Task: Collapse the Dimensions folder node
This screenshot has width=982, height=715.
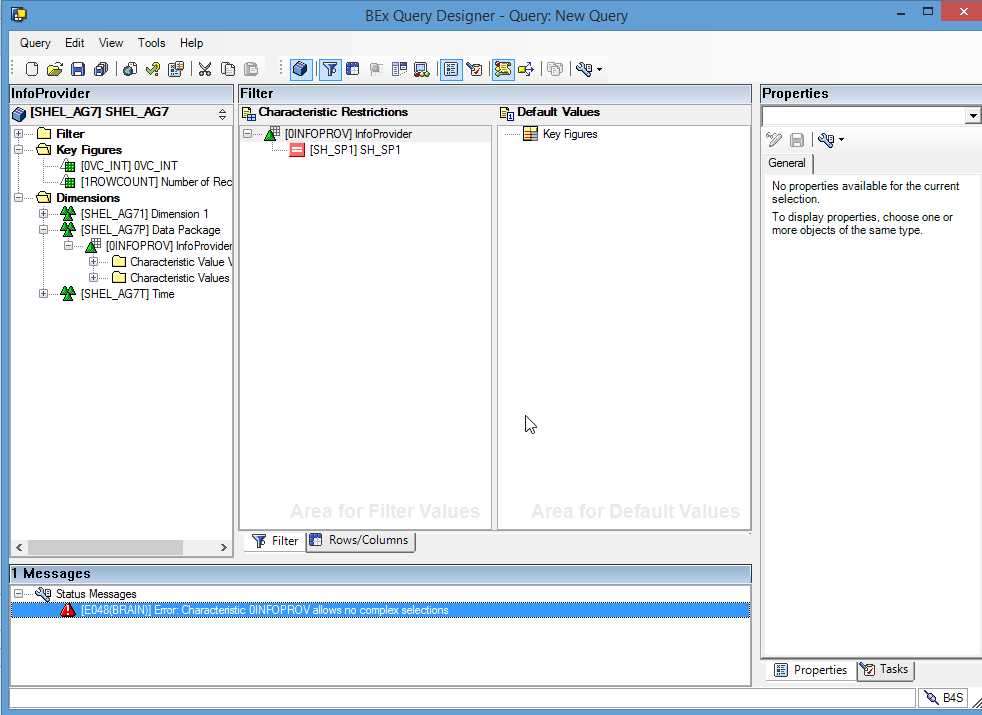Action: click(19, 198)
